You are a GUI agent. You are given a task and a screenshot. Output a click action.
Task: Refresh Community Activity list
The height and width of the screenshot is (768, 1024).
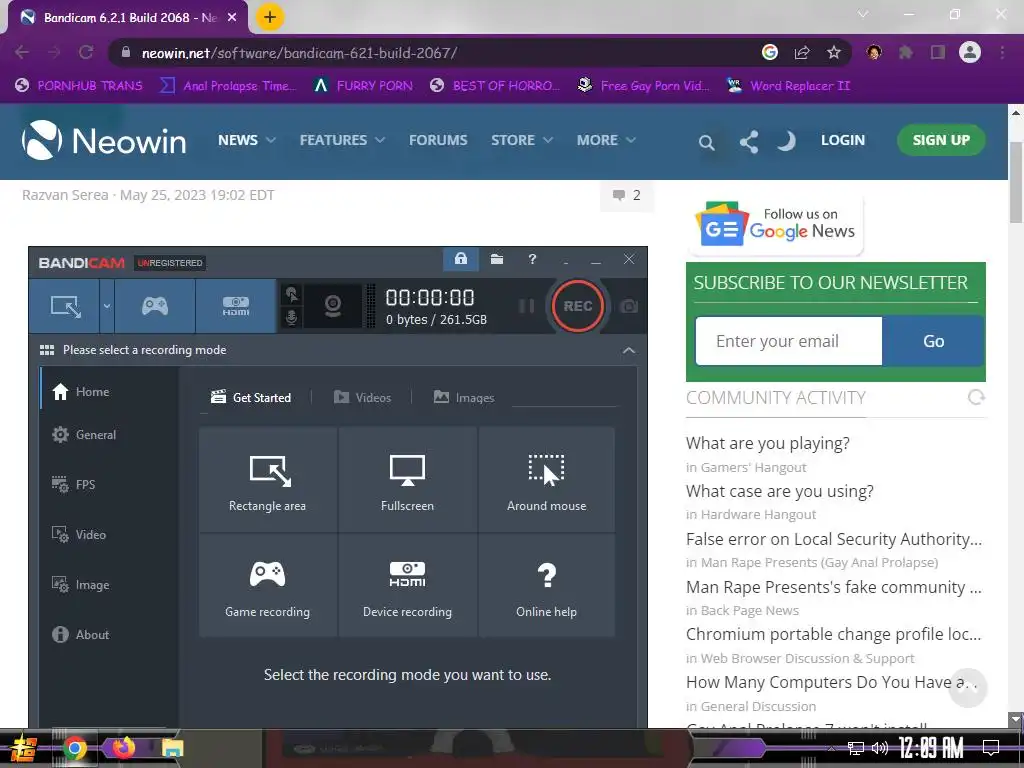[x=976, y=397]
